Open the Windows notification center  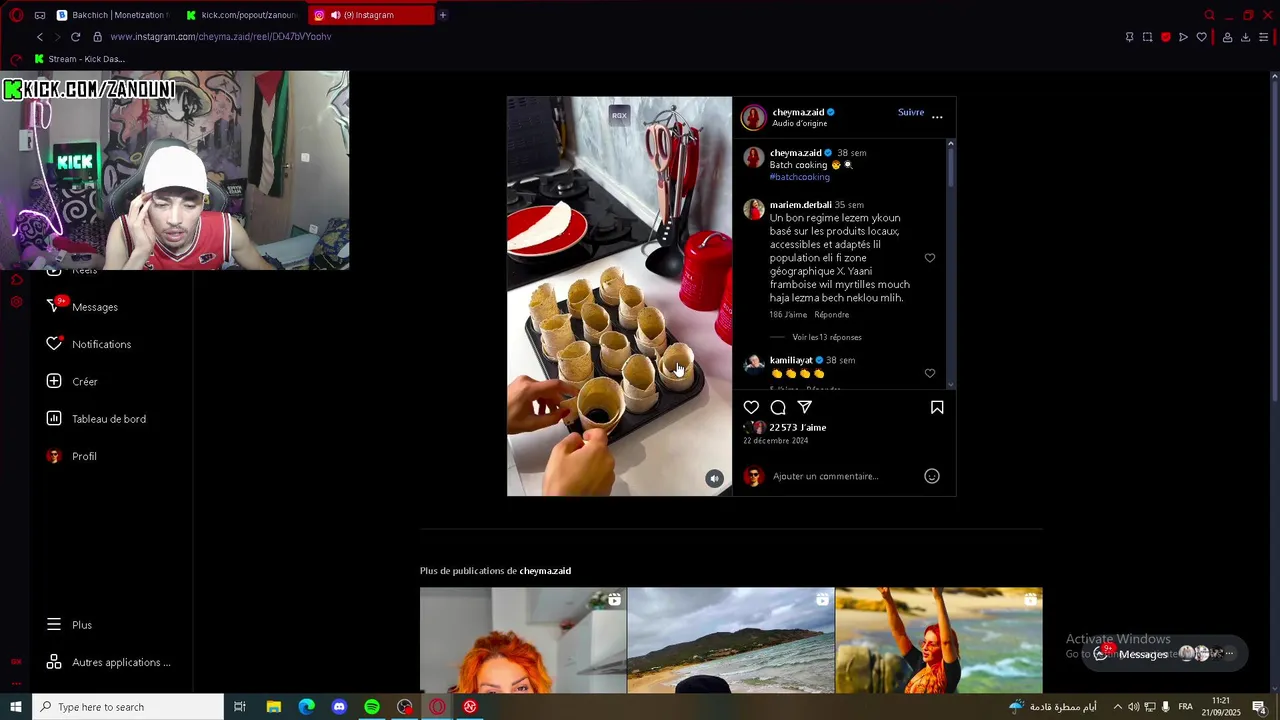tap(1259, 707)
